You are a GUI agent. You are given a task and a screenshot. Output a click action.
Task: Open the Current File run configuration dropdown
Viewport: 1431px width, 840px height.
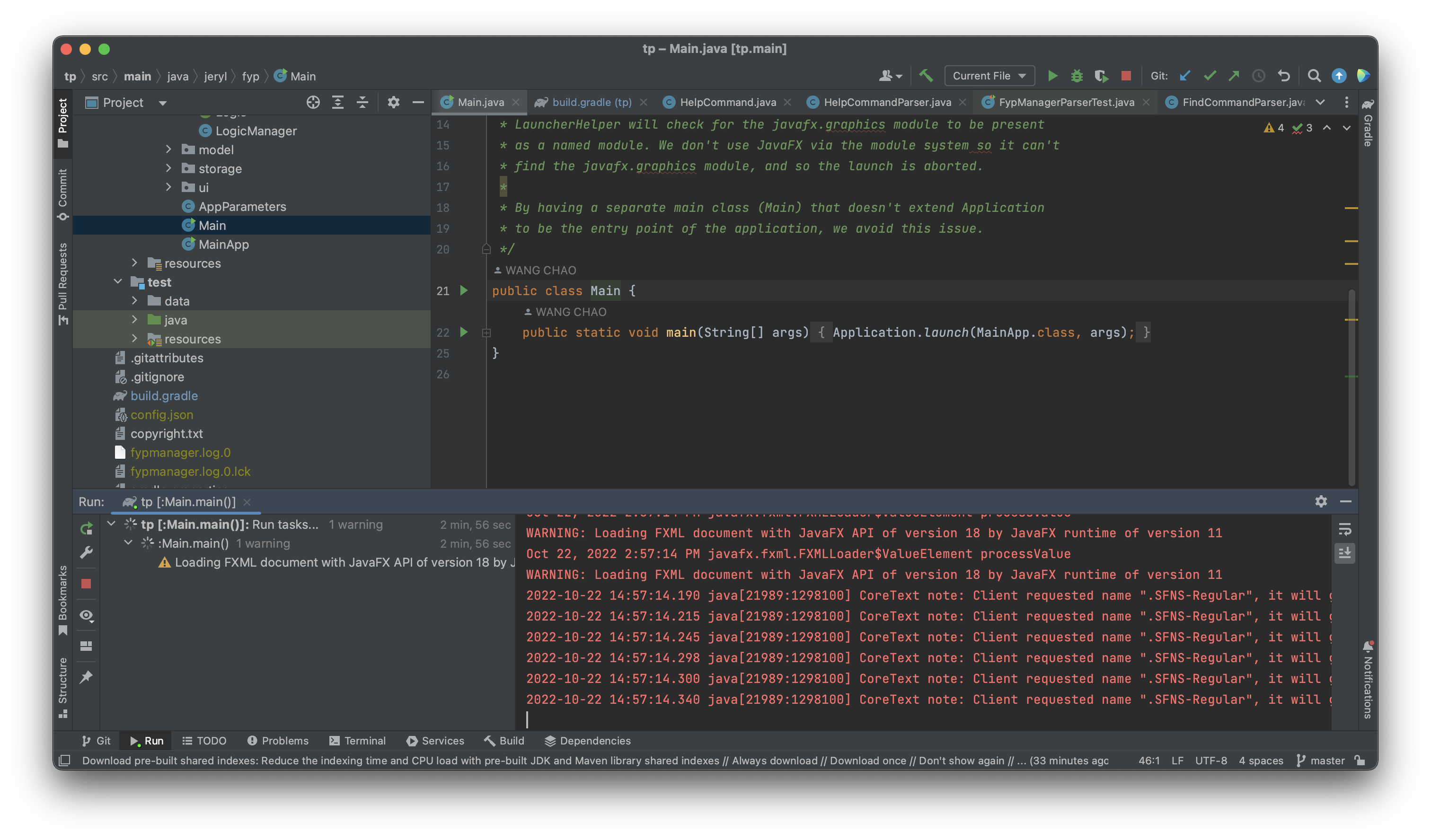(x=989, y=76)
